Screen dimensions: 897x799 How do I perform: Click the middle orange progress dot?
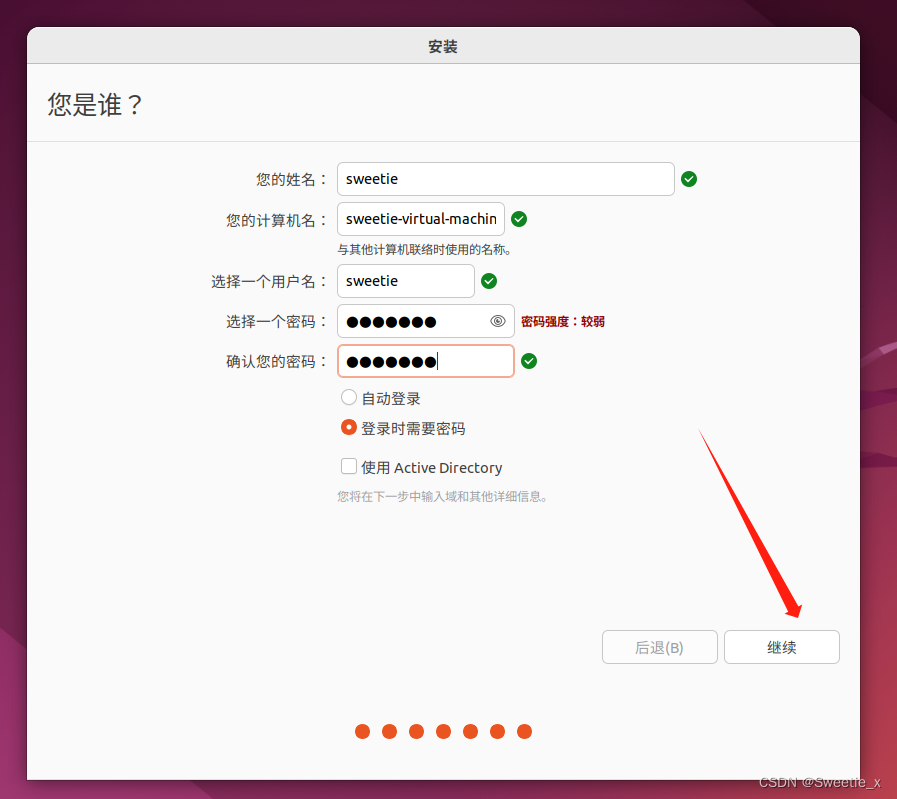coord(443,731)
